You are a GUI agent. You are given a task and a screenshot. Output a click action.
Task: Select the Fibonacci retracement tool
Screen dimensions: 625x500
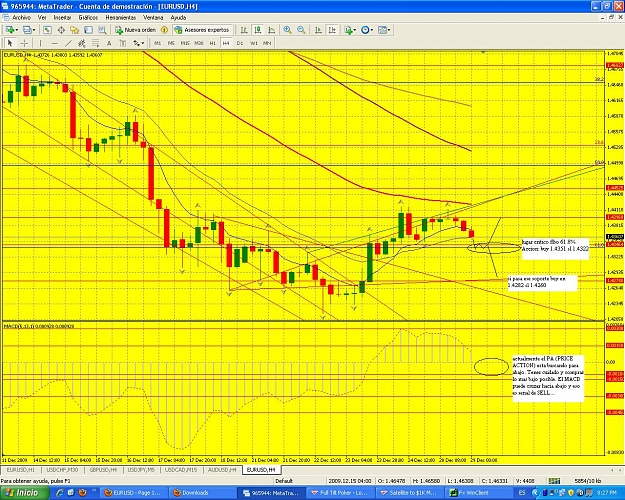click(x=95, y=43)
